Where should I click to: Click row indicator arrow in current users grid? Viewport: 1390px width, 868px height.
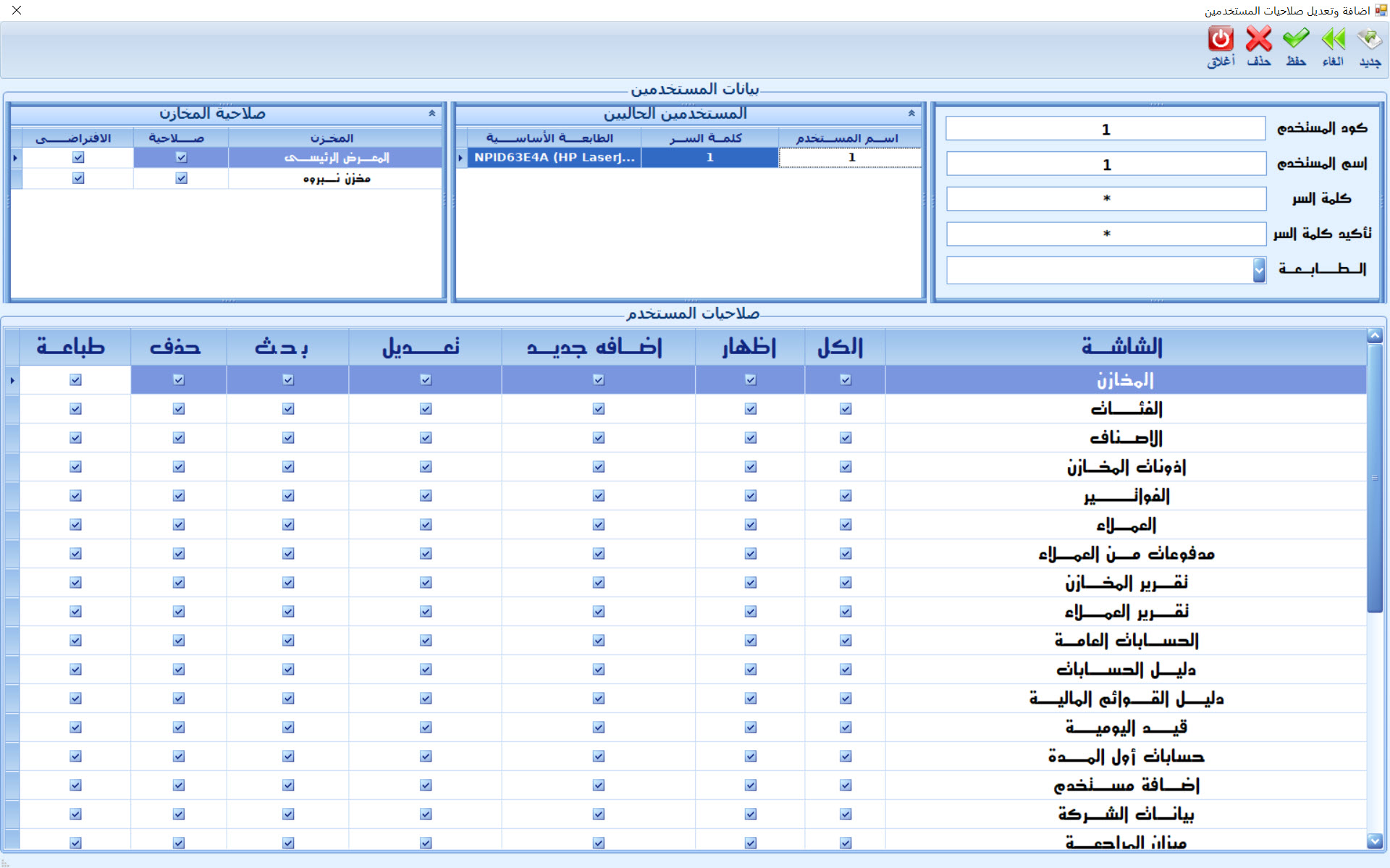pyautogui.click(x=461, y=157)
